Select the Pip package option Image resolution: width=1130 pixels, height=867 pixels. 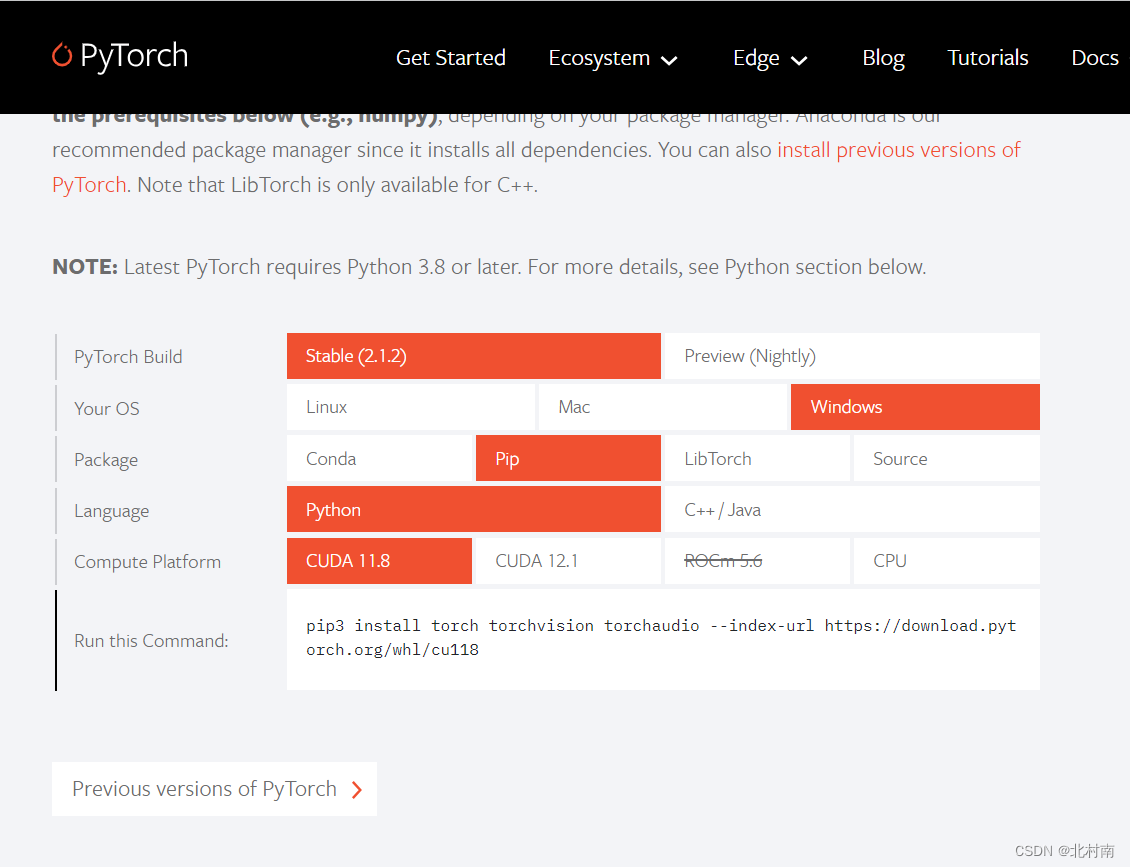569,458
